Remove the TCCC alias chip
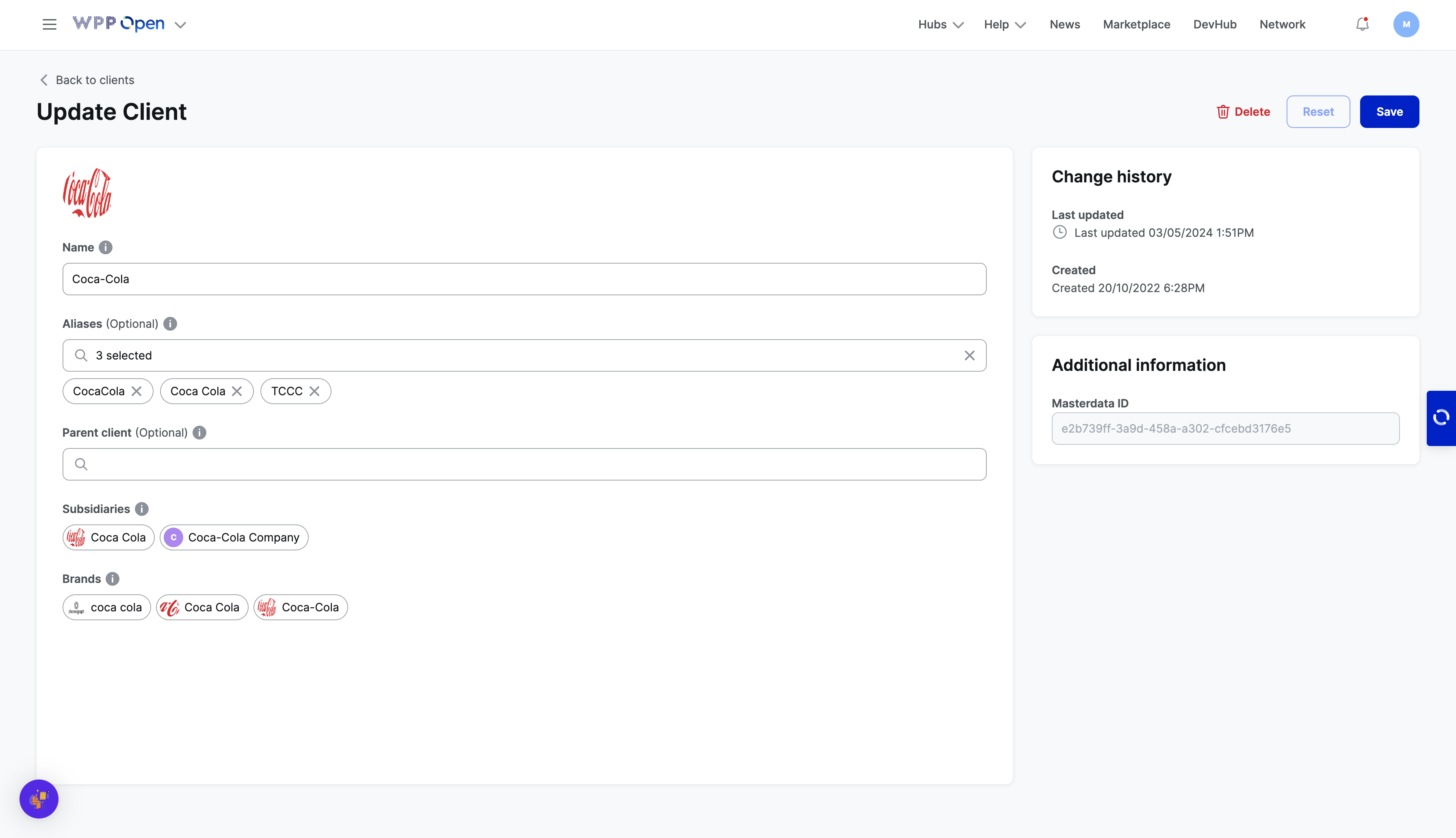 (314, 391)
